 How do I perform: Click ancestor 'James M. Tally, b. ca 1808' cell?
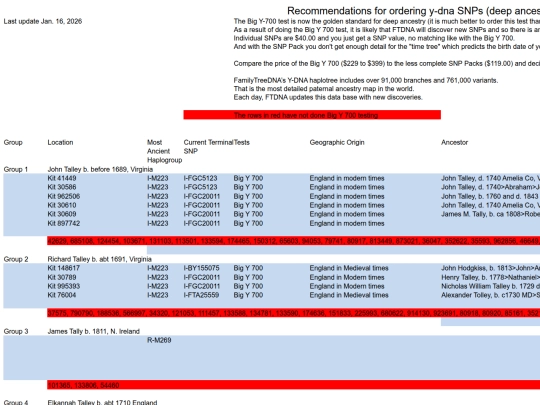(490, 214)
